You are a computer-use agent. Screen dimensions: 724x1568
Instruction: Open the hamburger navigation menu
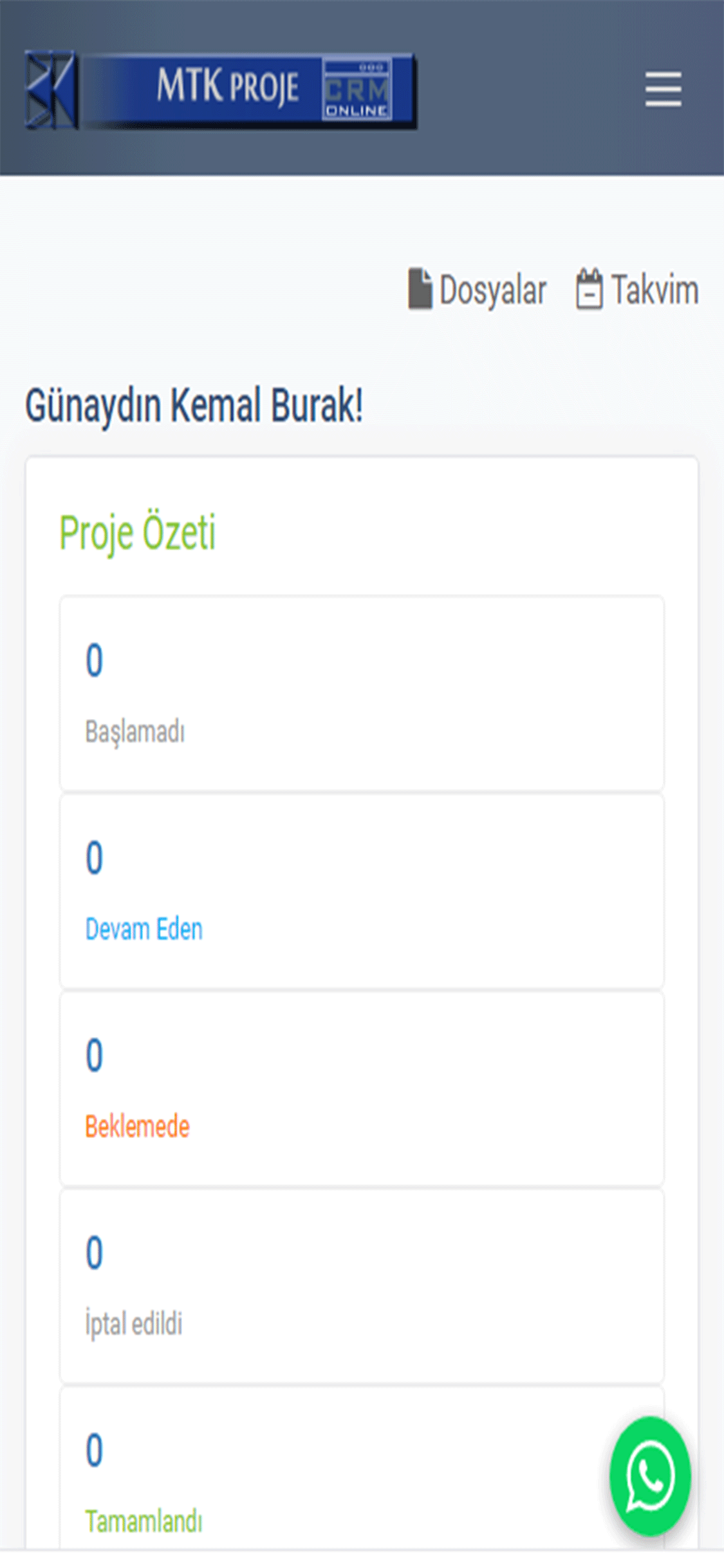[x=663, y=89]
